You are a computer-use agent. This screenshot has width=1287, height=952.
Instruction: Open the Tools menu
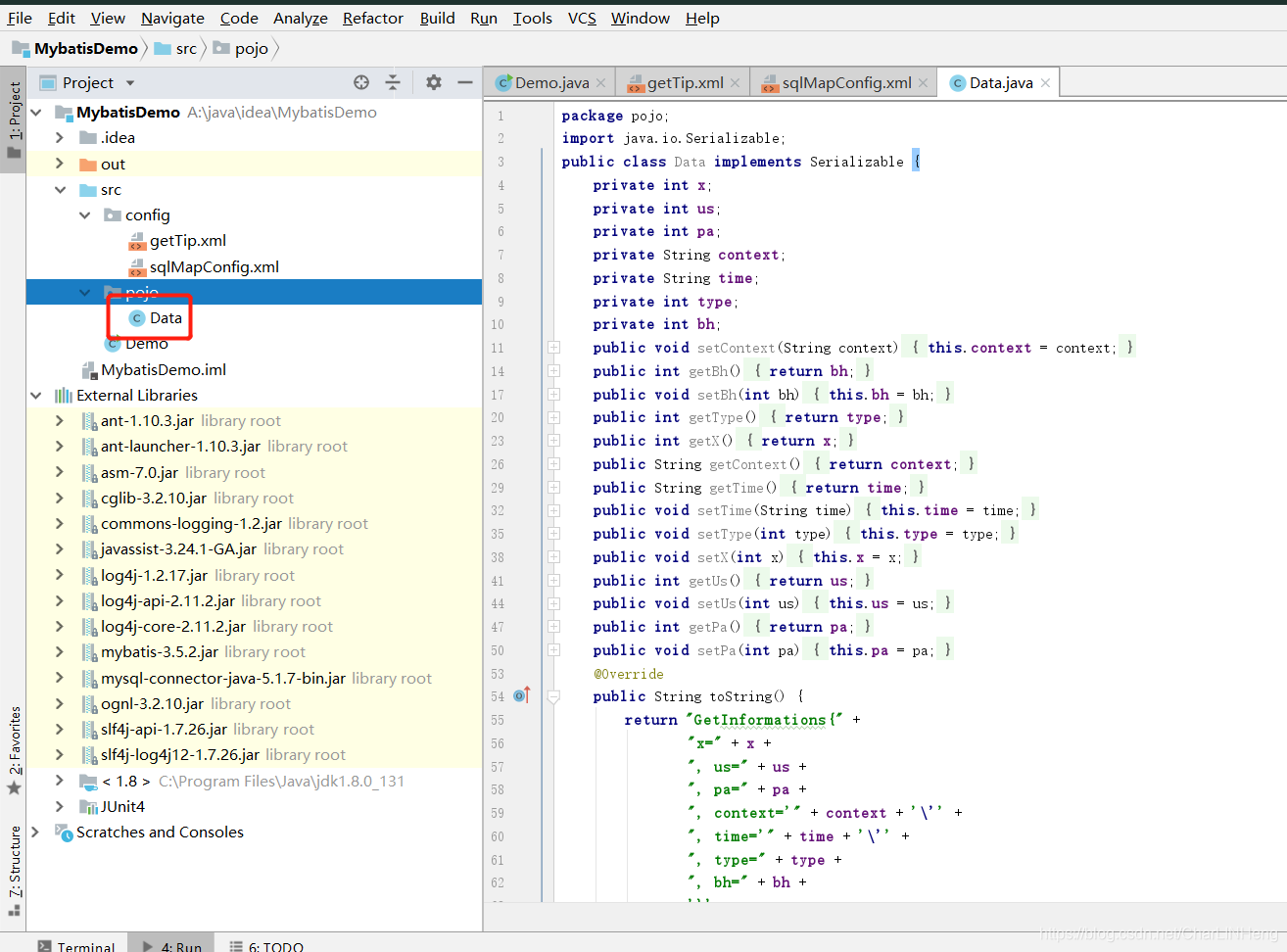click(533, 18)
